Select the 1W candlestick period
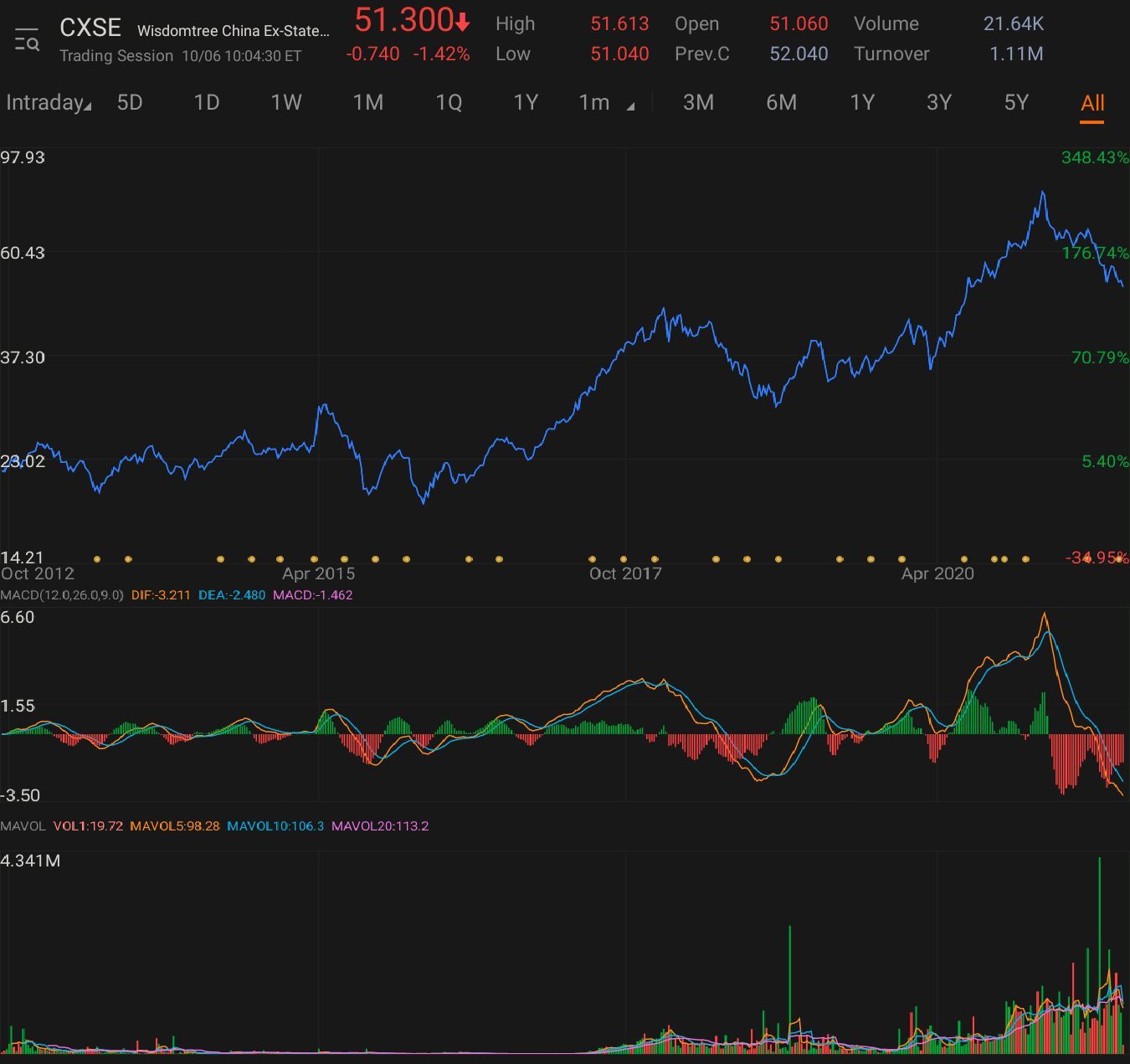 pyautogui.click(x=286, y=103)
